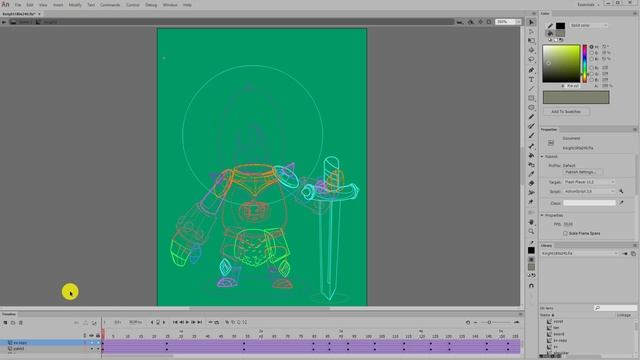The height and width of the screenshot is (360, 640).
Task: Toggle Snap to Objects magnet icon
Action: point(531,286)
